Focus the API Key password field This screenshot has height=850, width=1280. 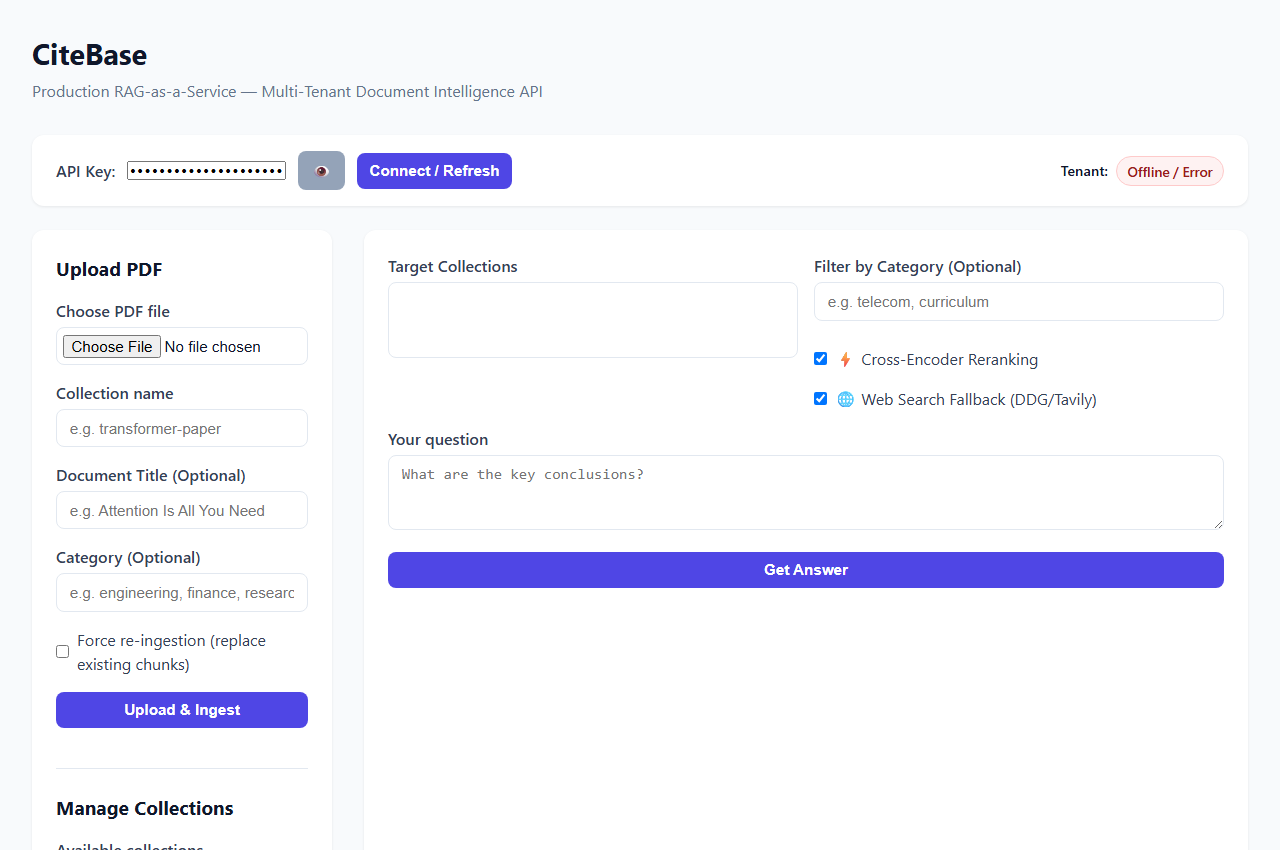pyautogui.click(x=207, y=171)
